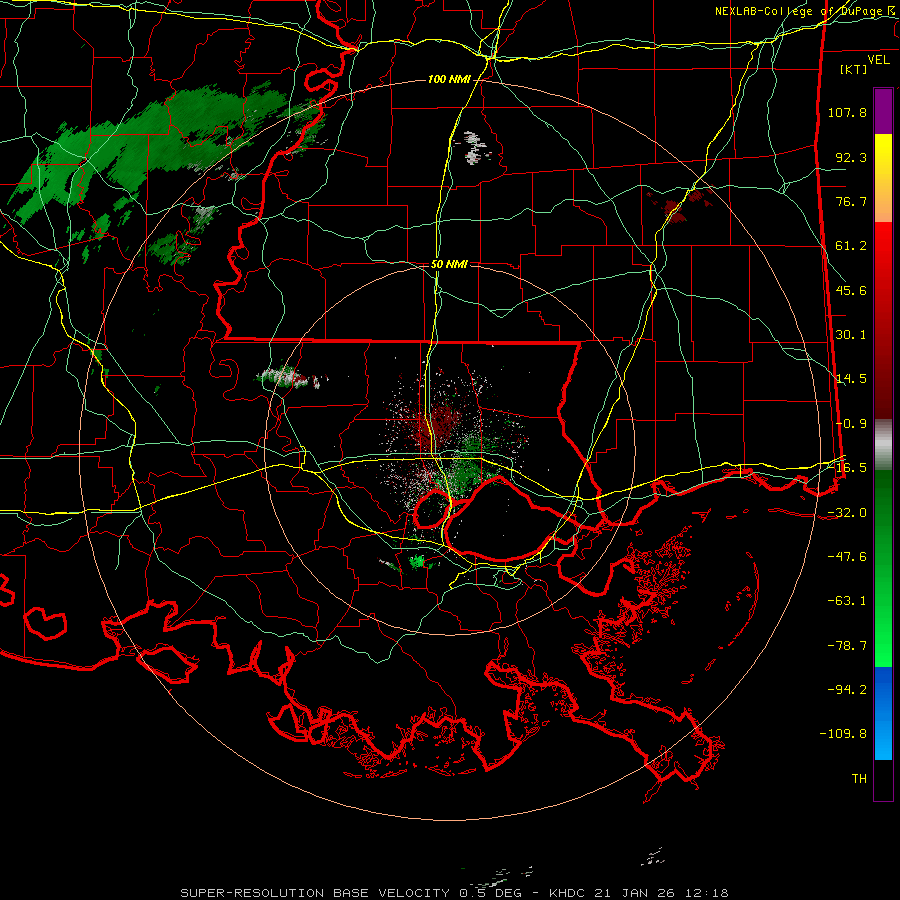Select the 61.2 velocity scale value
900x900 pixels.
pyautogui.click(x=851, y=246)
